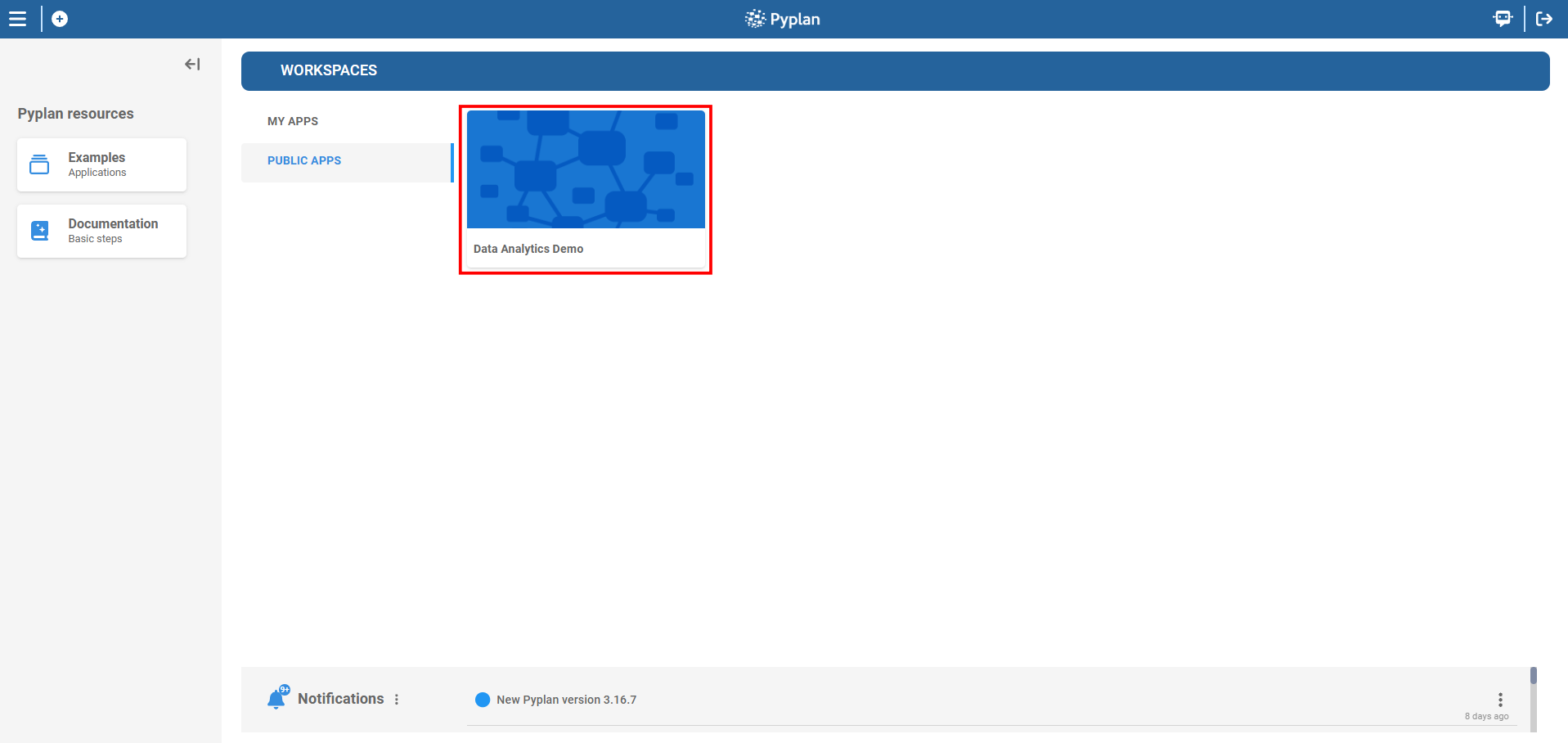Open the New Pyplan version 3.16.7 notification
Screen dimensions: 1568x743
click(x=566, y=700)
